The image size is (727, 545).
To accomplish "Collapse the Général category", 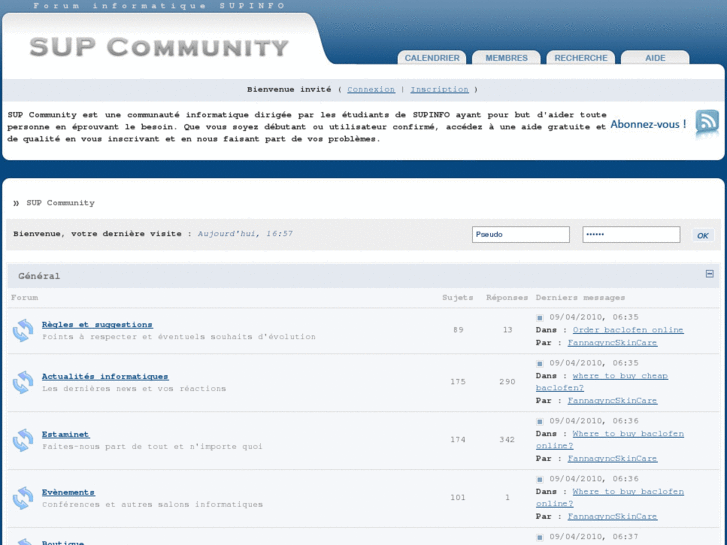I will 709,274.
